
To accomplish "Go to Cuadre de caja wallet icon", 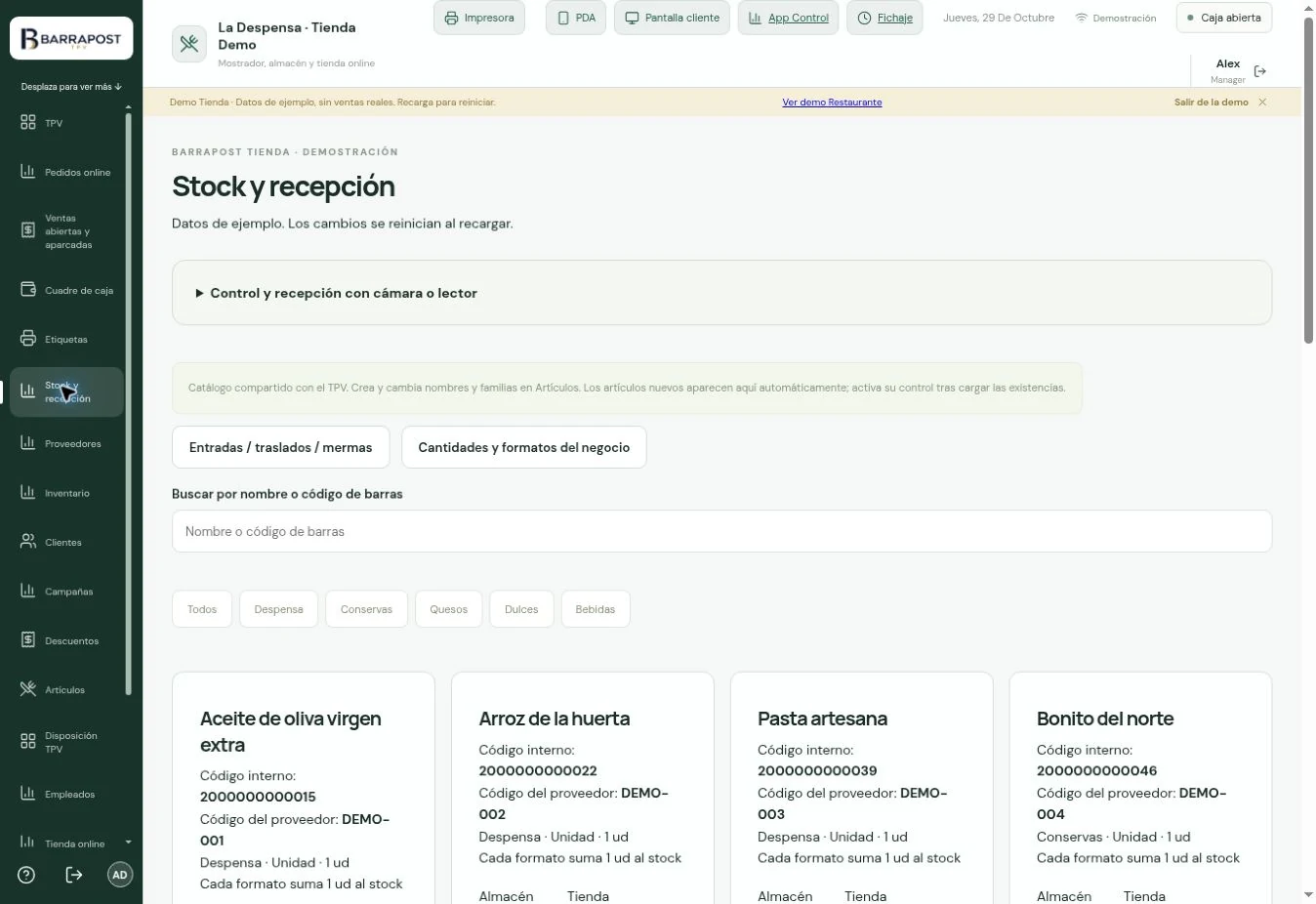I will coord(28,290).
